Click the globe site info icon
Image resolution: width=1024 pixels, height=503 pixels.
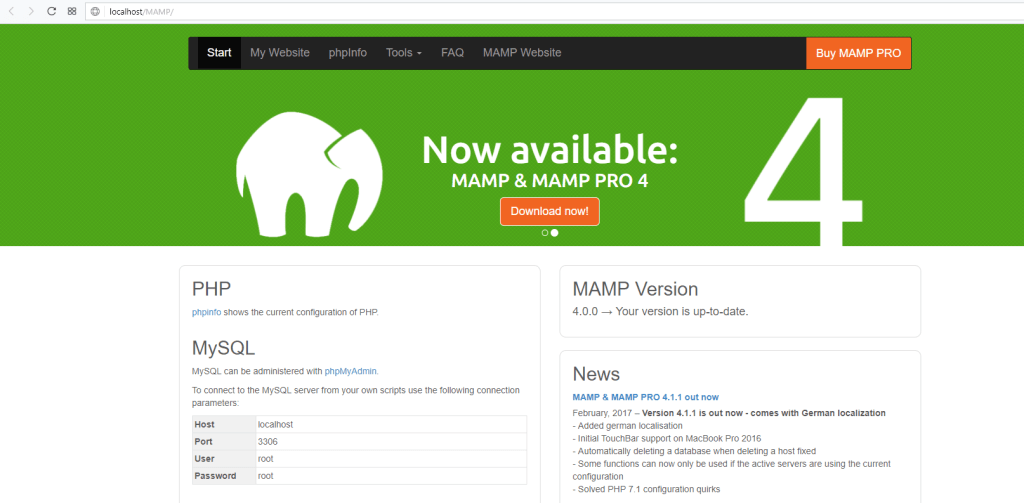(96, 11)
